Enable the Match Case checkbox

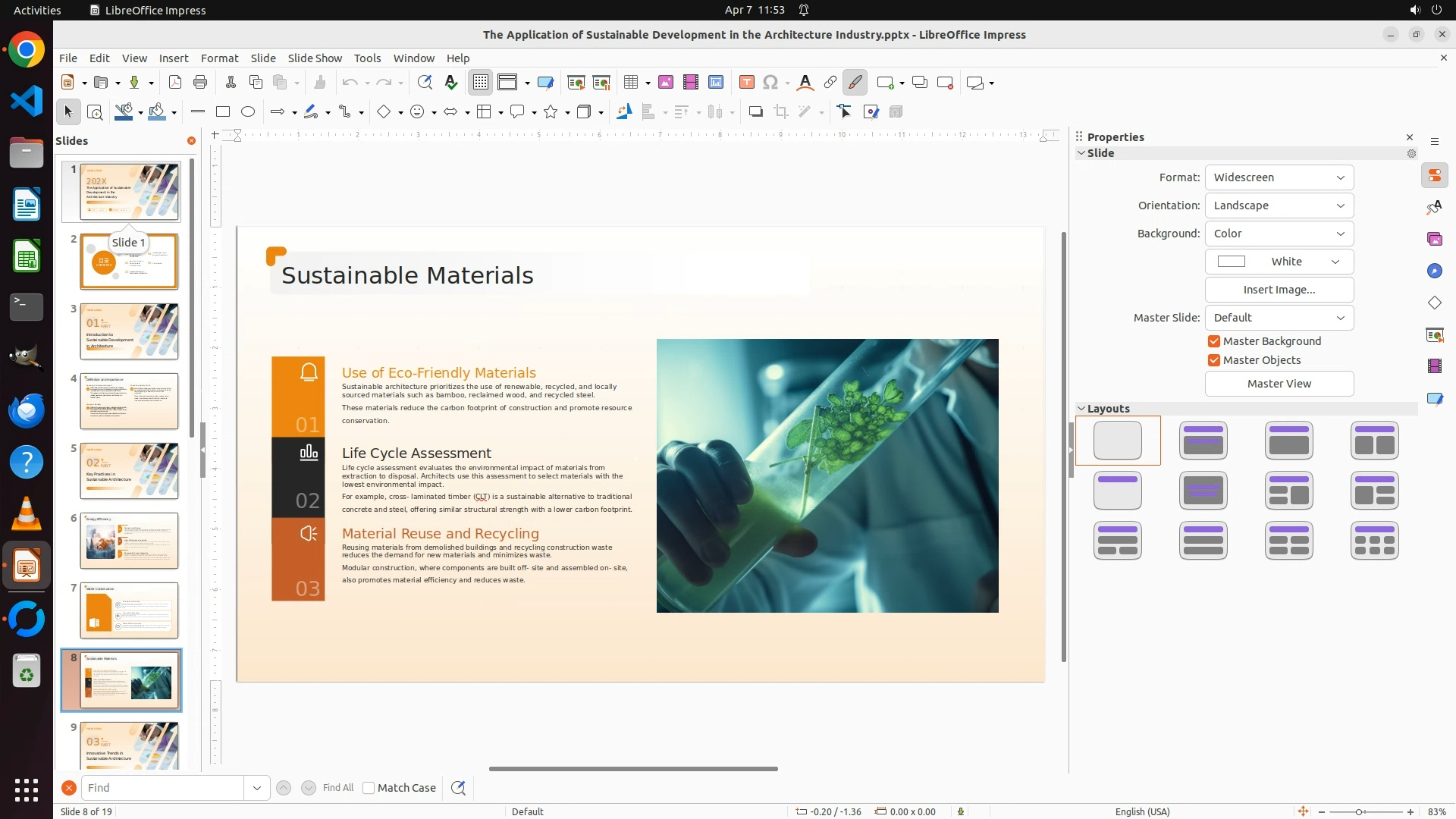(369, 788)
